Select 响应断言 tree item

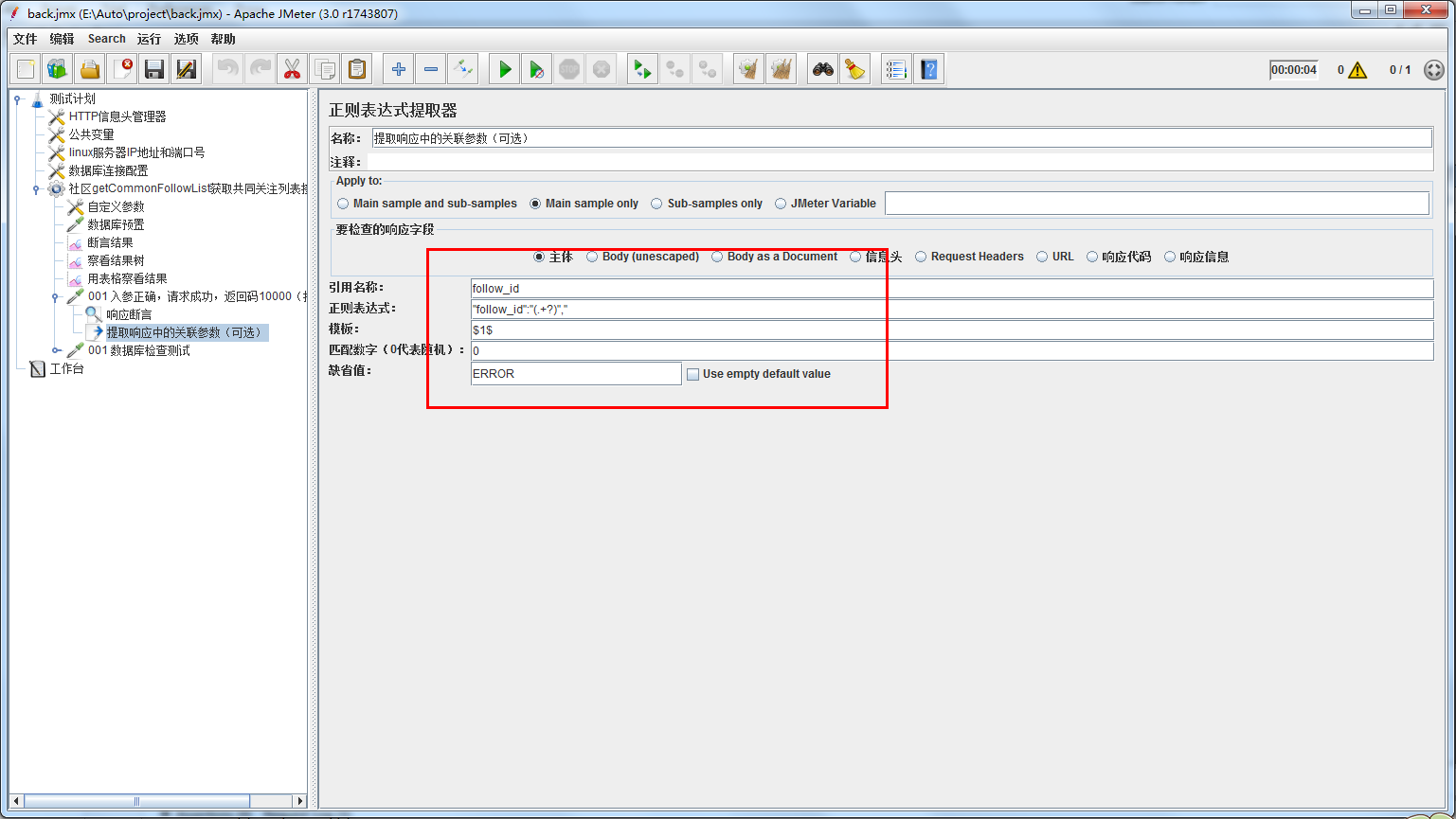click(x=129, y=314)
